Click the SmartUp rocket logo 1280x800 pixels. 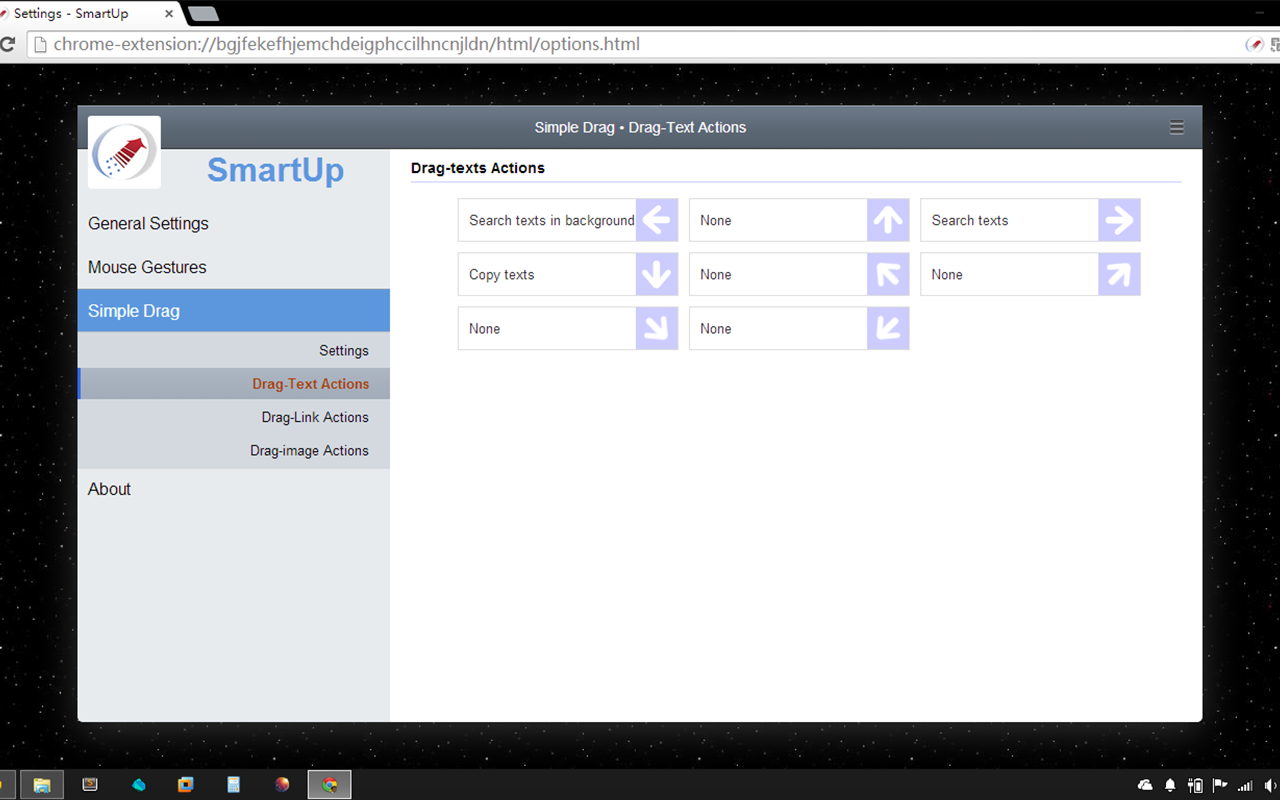(x=124, y=152)
